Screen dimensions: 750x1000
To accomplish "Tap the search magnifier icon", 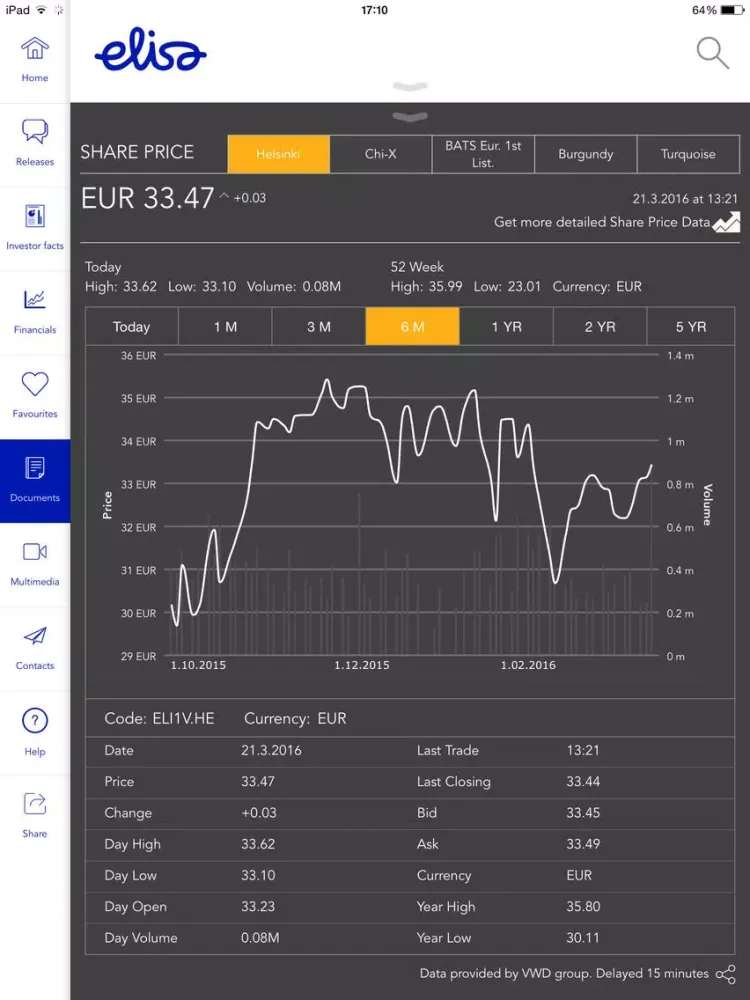I will (712, 52).
